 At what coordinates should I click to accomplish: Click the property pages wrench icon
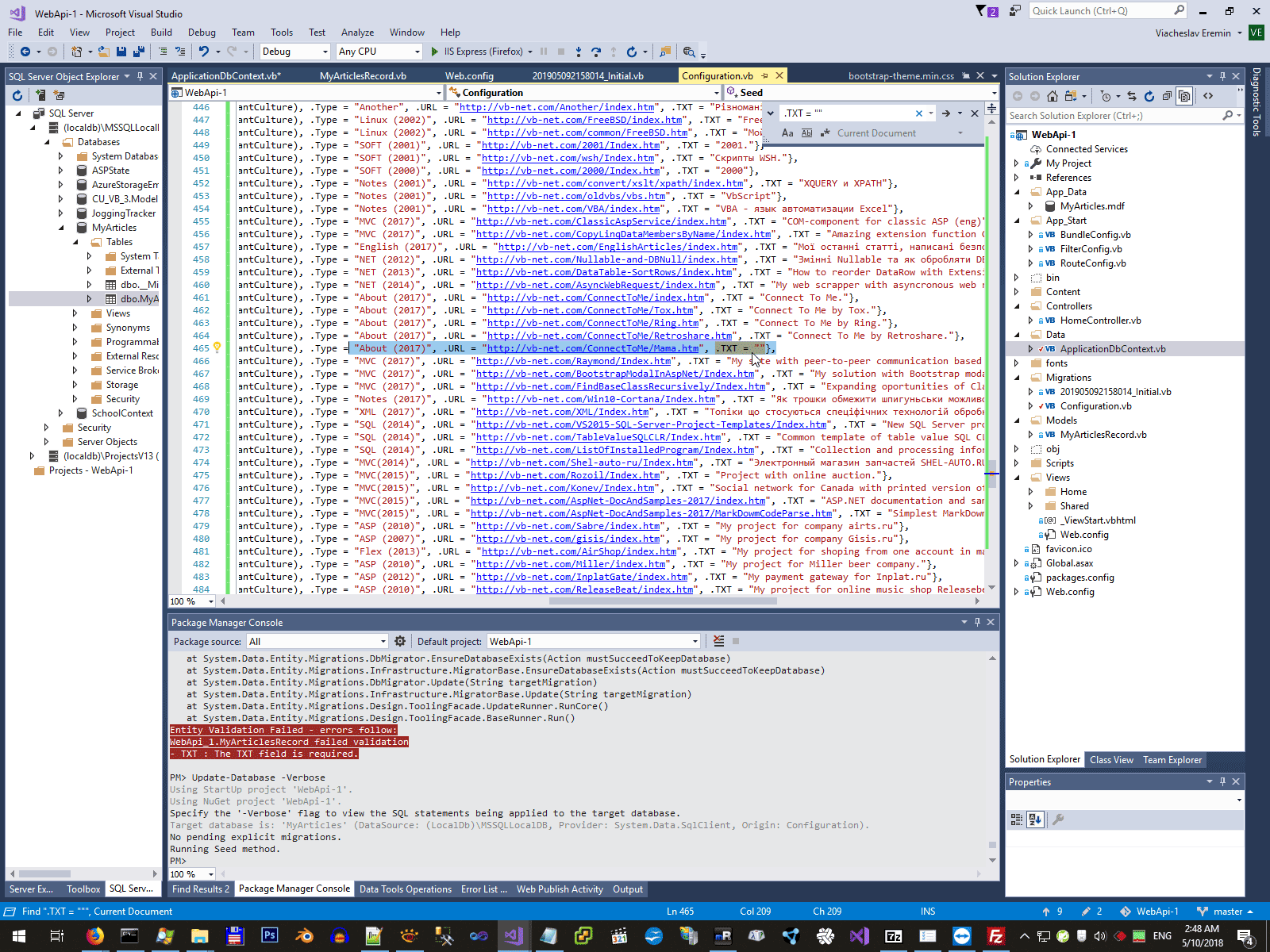1058,820
